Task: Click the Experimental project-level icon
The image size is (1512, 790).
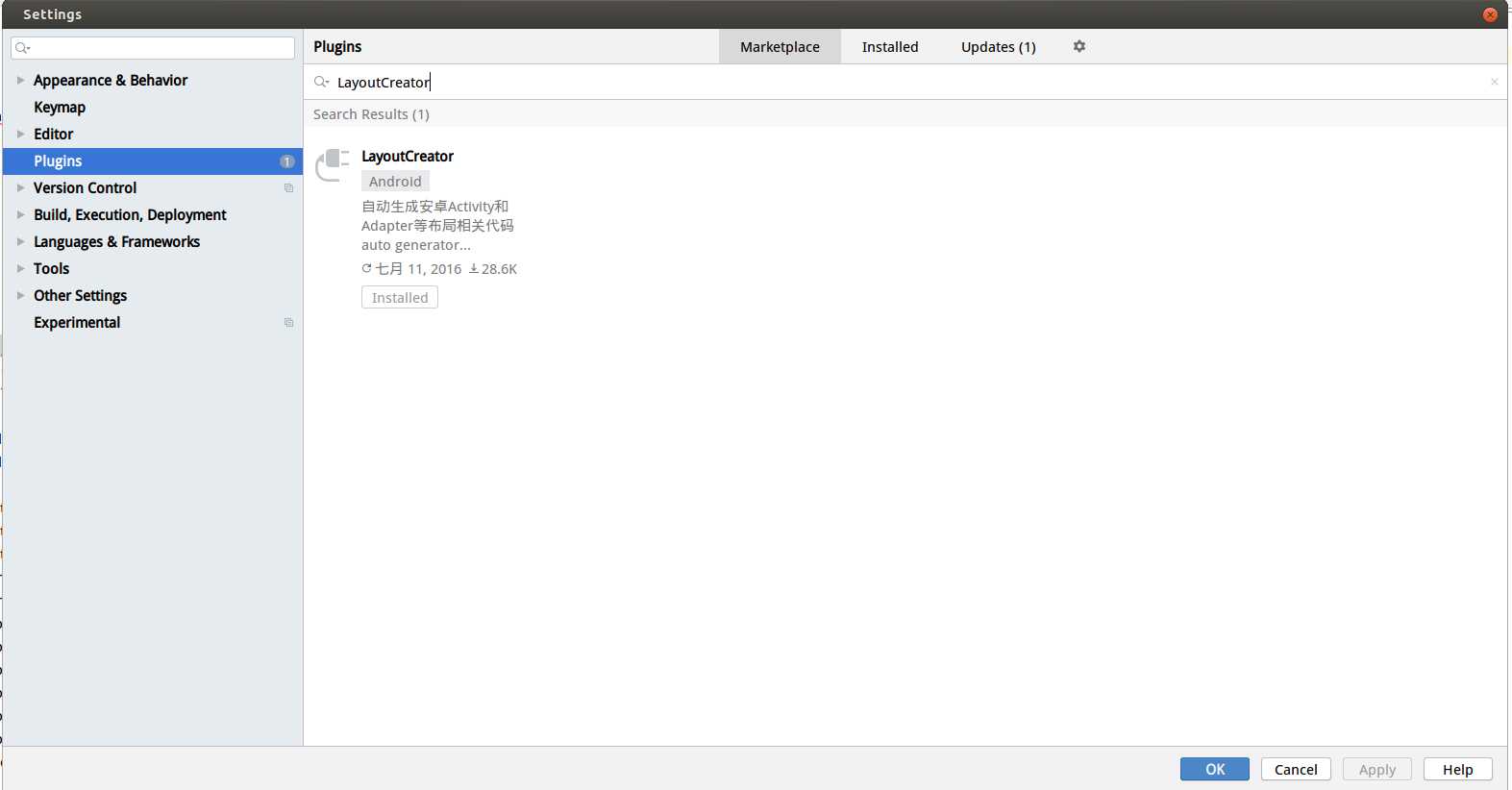Action: pos(288,323)
